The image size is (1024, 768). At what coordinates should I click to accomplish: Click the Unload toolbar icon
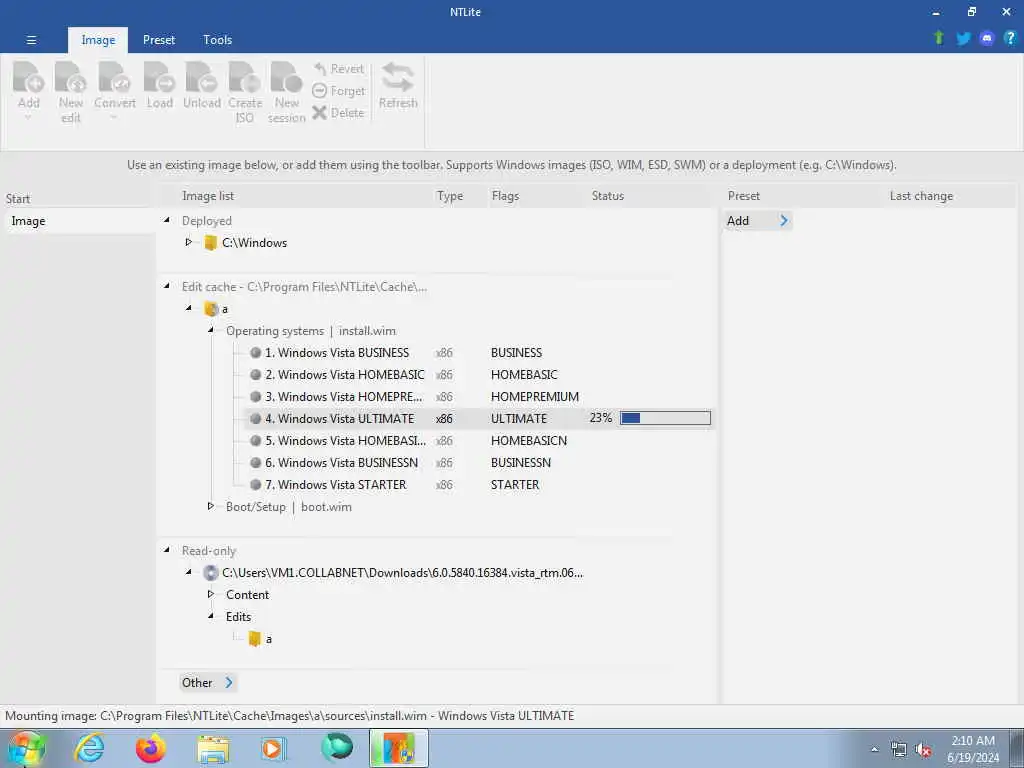(201, 77)
